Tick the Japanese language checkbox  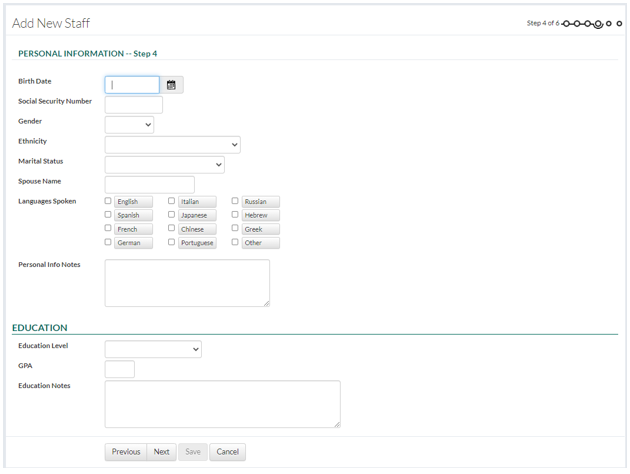point(171,215)
